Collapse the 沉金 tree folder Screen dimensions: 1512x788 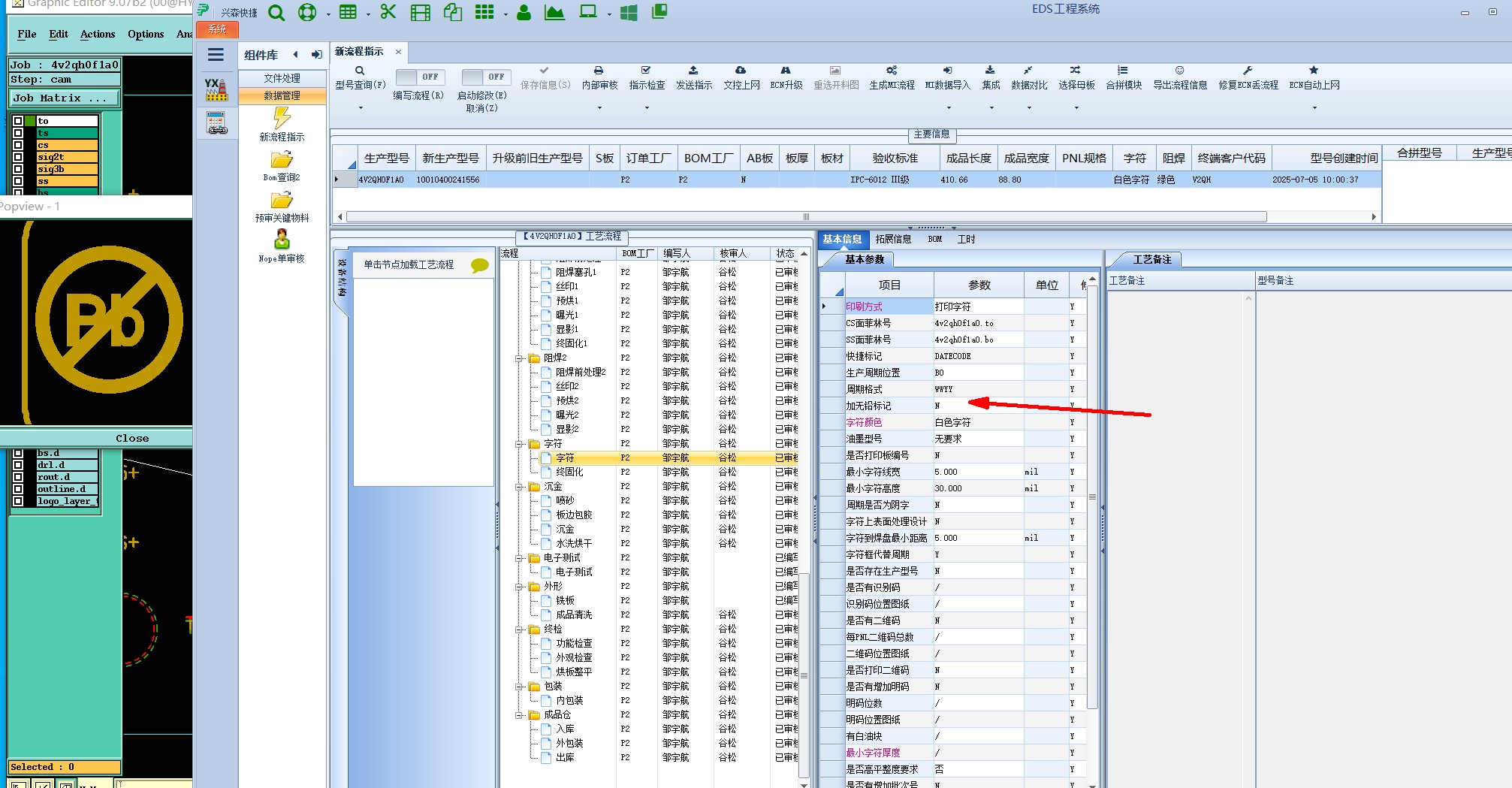[x=518, y=487]
